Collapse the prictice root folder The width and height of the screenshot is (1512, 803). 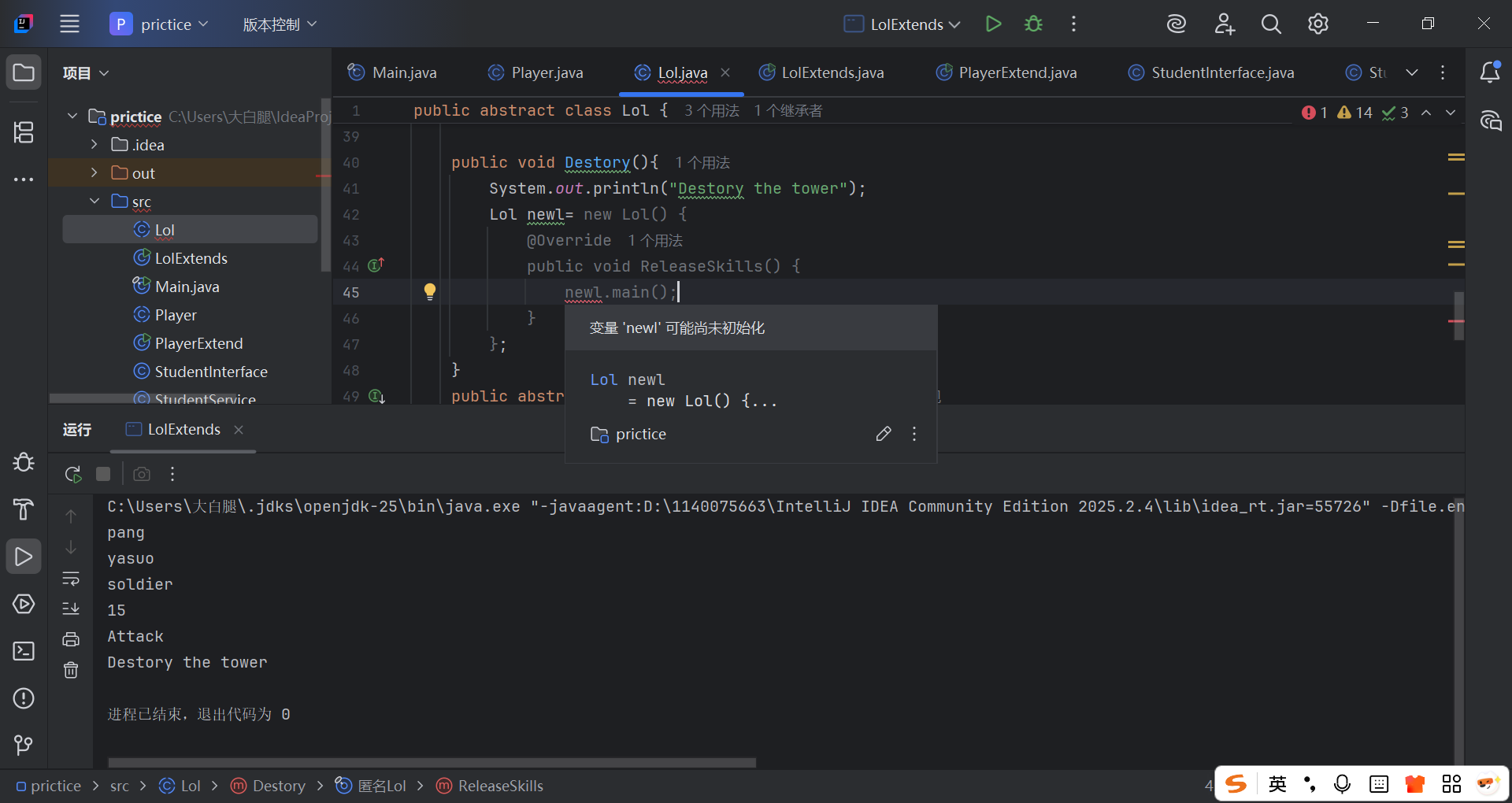72,116
